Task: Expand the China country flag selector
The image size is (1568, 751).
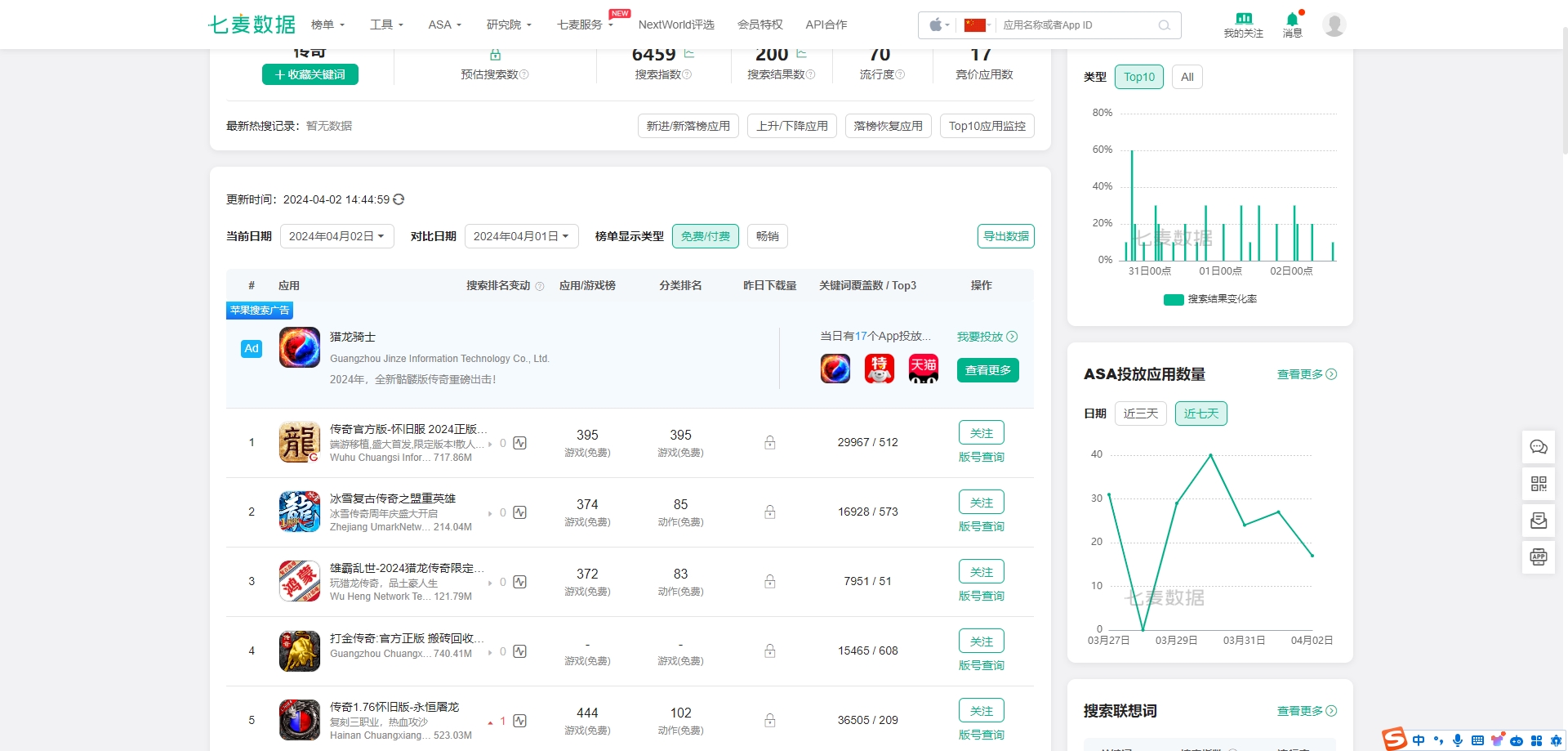Action: point(977,25)
